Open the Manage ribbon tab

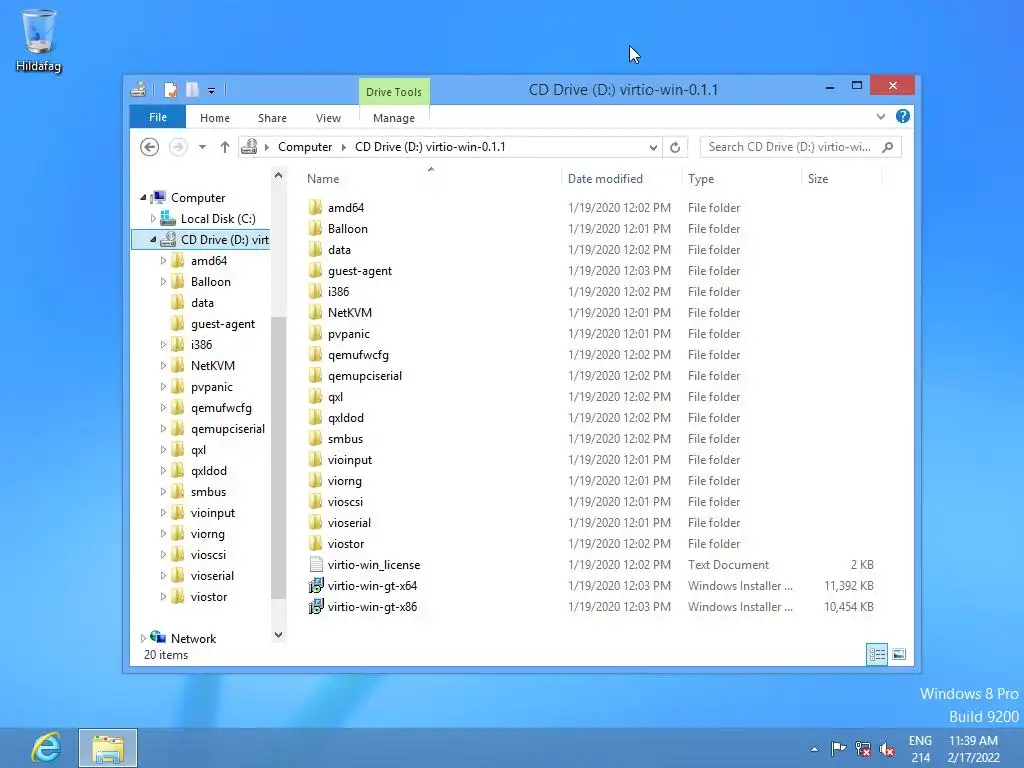coord(394,118)
